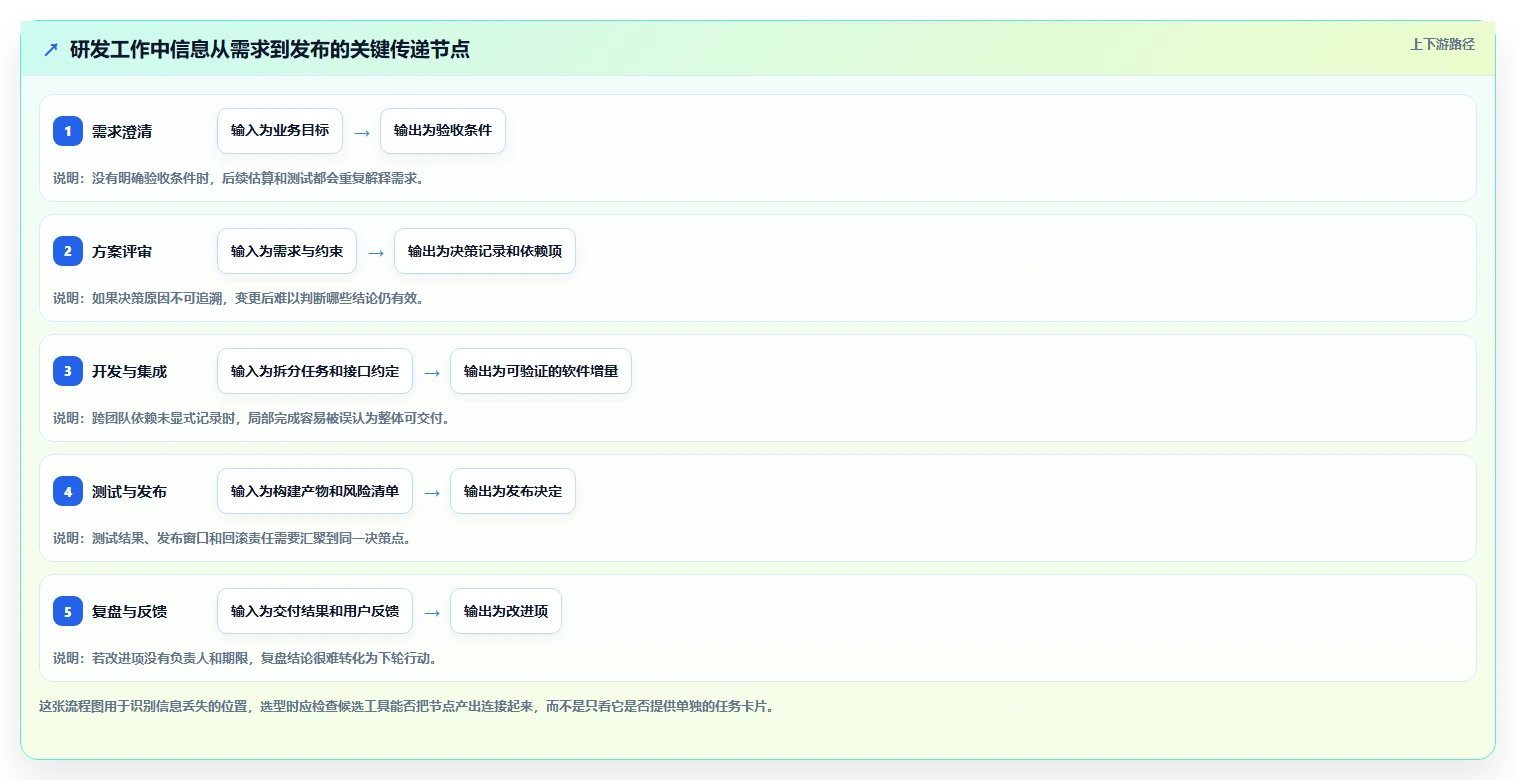Select the 需求澄清 step name

click(122, 131)
